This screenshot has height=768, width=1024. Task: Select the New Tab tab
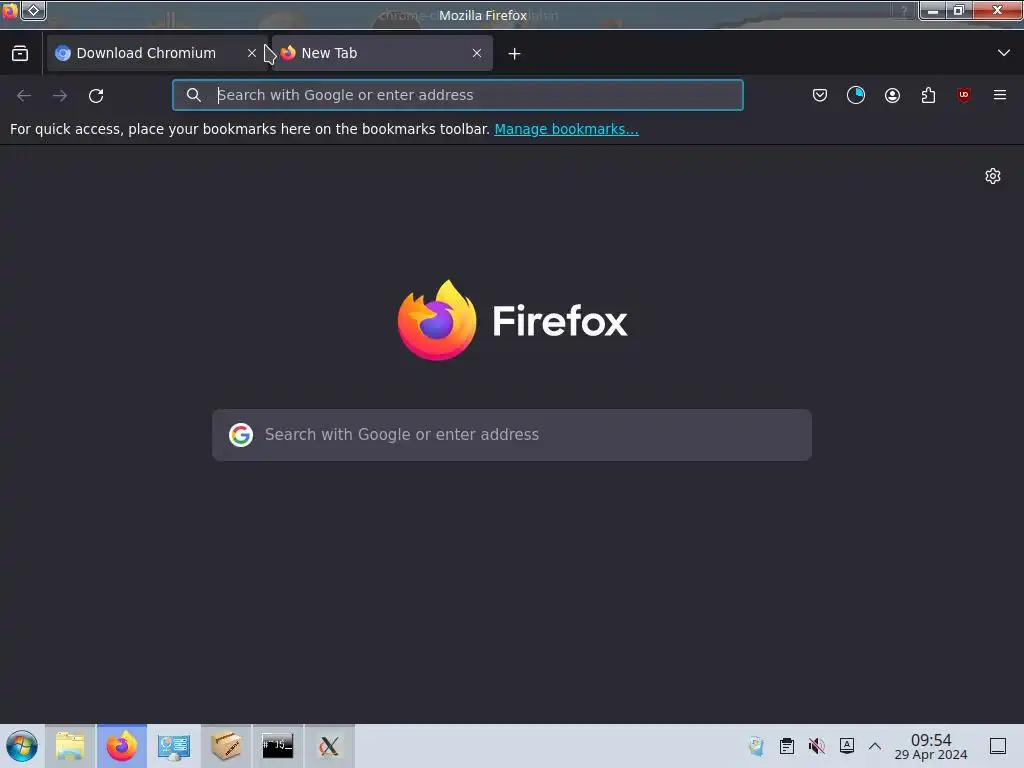(x=382, y=53)
